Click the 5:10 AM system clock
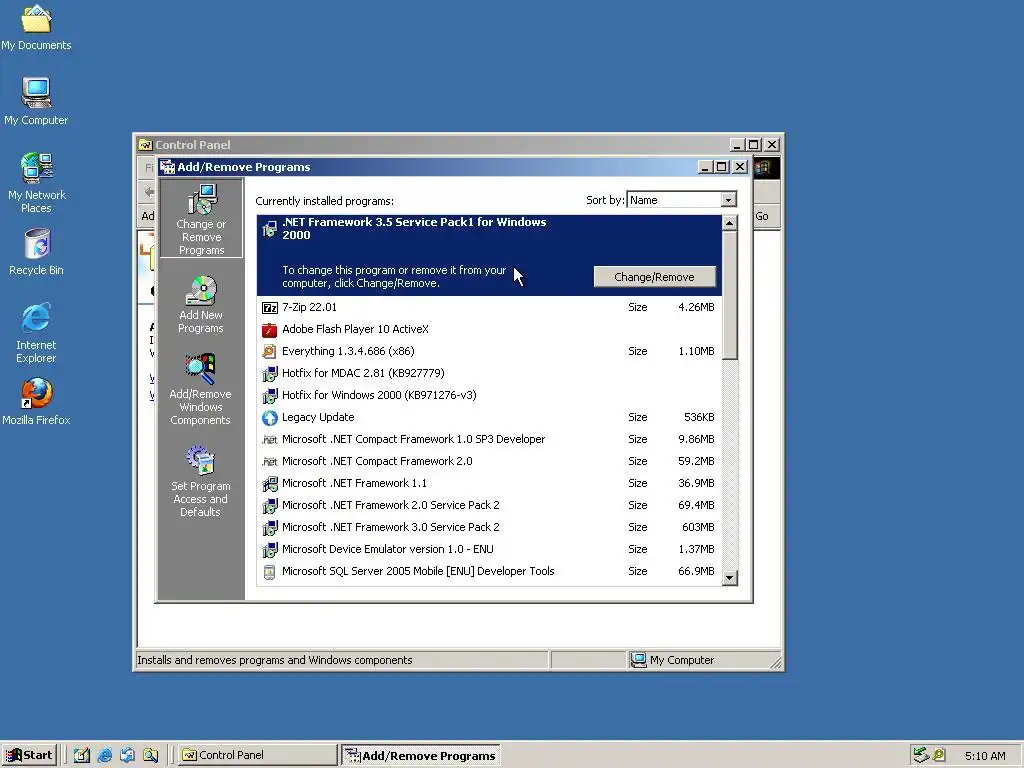This screenshot has height=768, width=1024. click(985, 756)
